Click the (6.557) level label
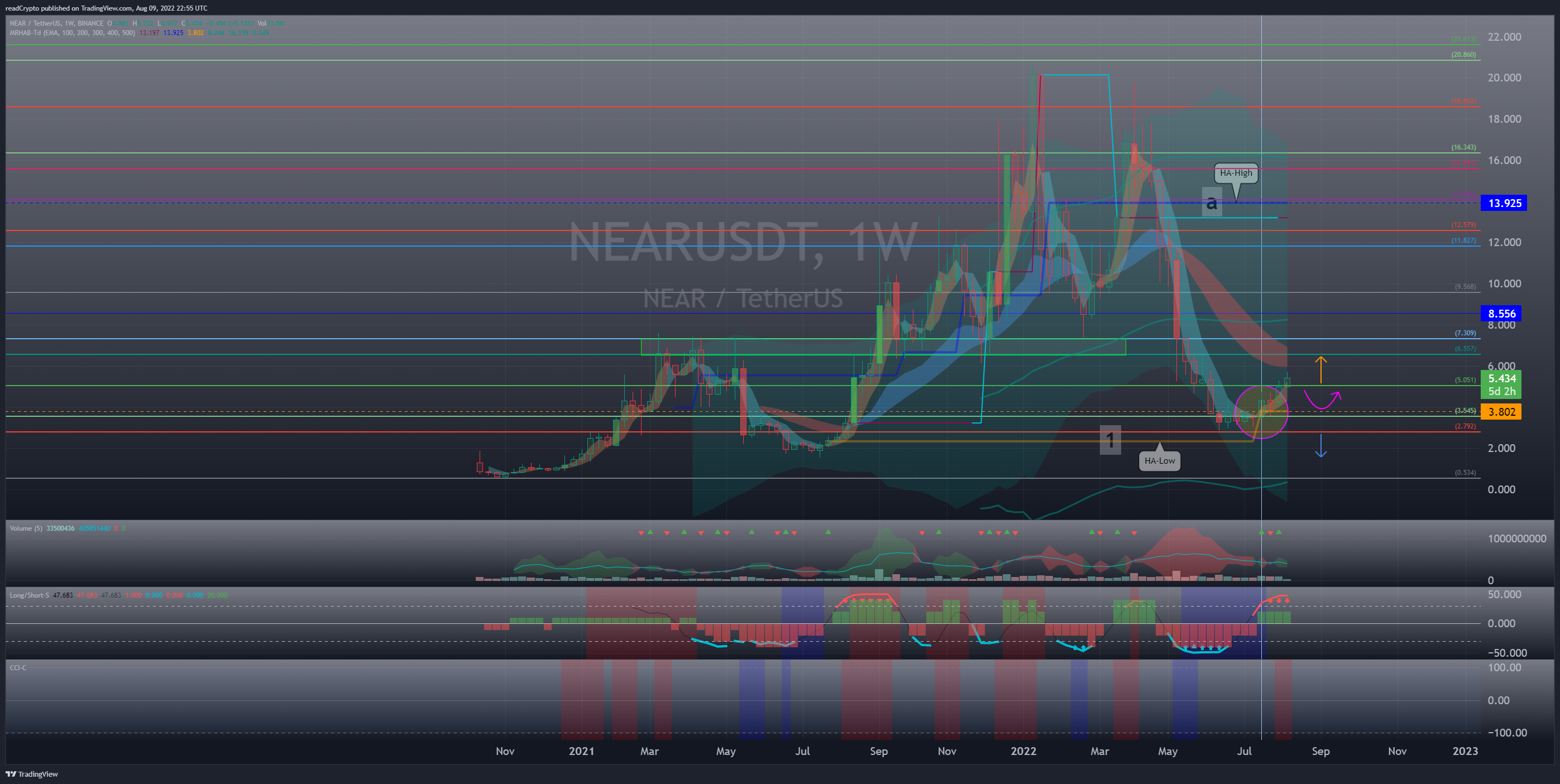The width and height of the screenshot is (1560, 784). [x=1465, y=349]
